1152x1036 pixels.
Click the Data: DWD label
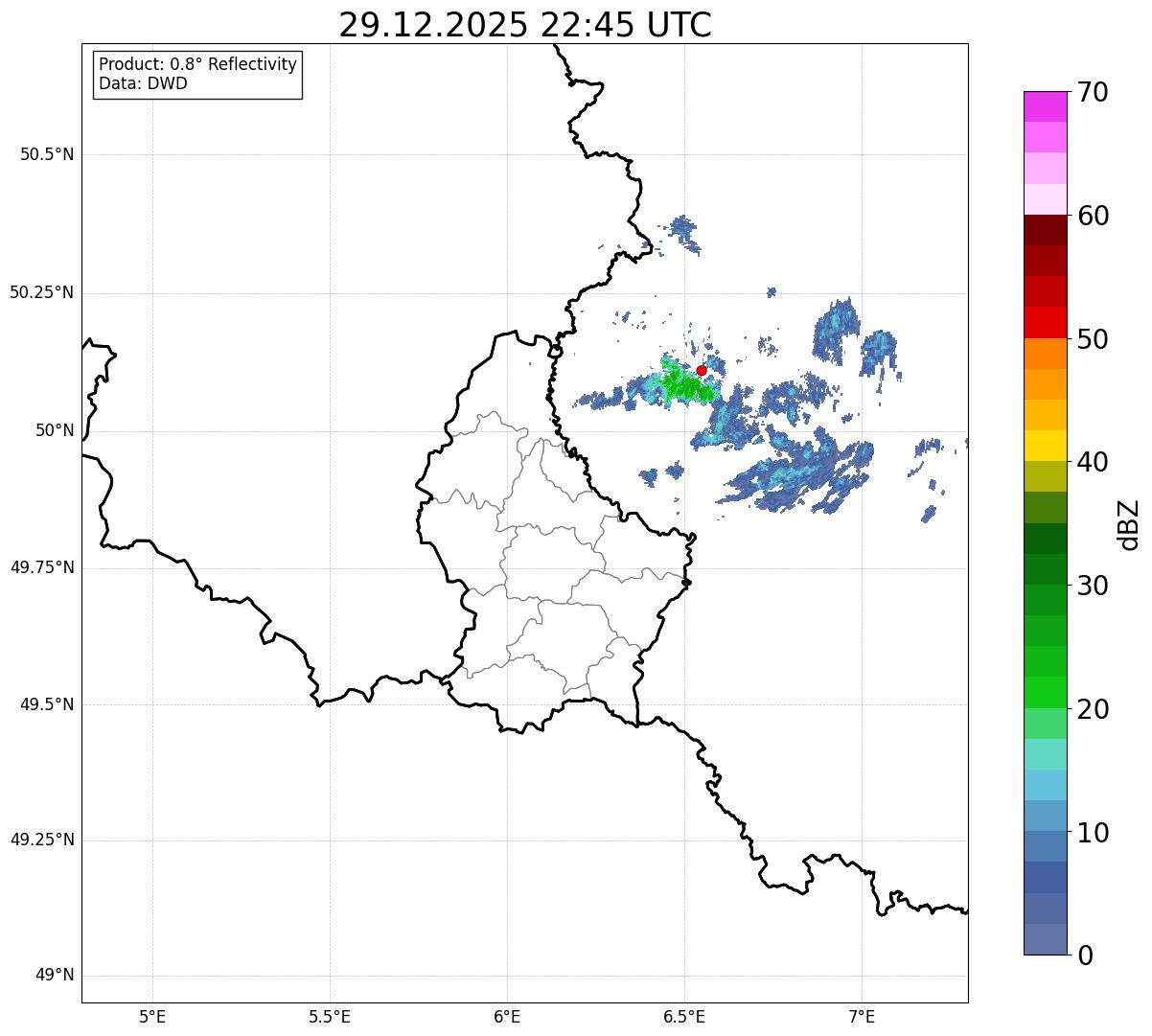click(x=143, y=83)
